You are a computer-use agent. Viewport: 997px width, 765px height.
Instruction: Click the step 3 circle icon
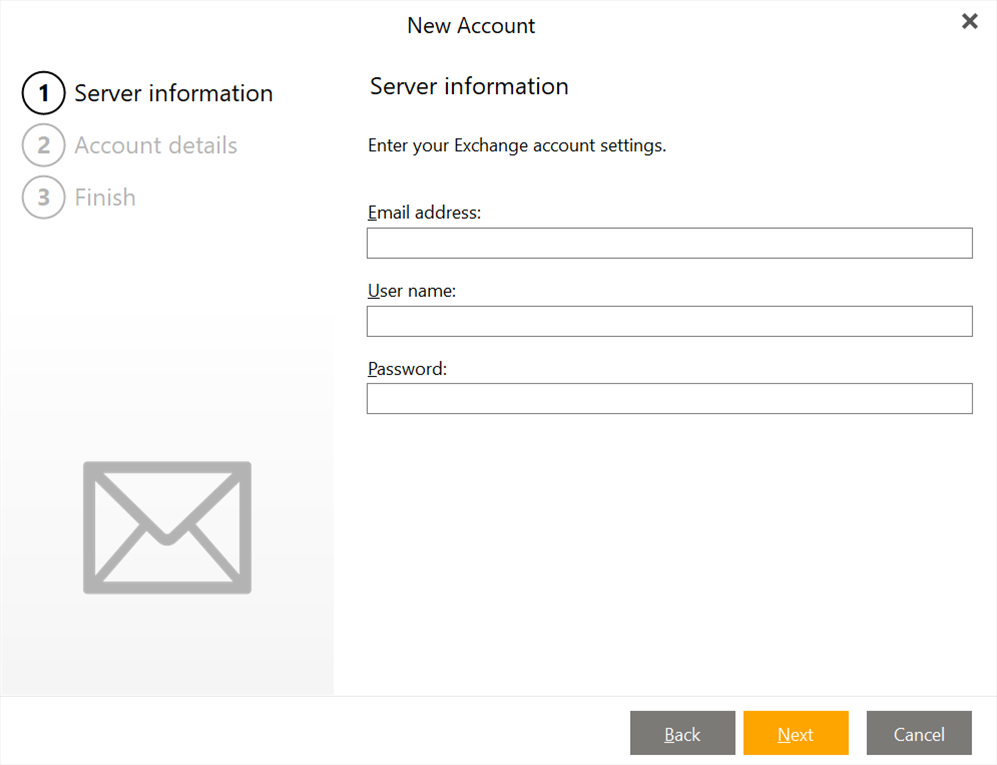pos(43,198)
